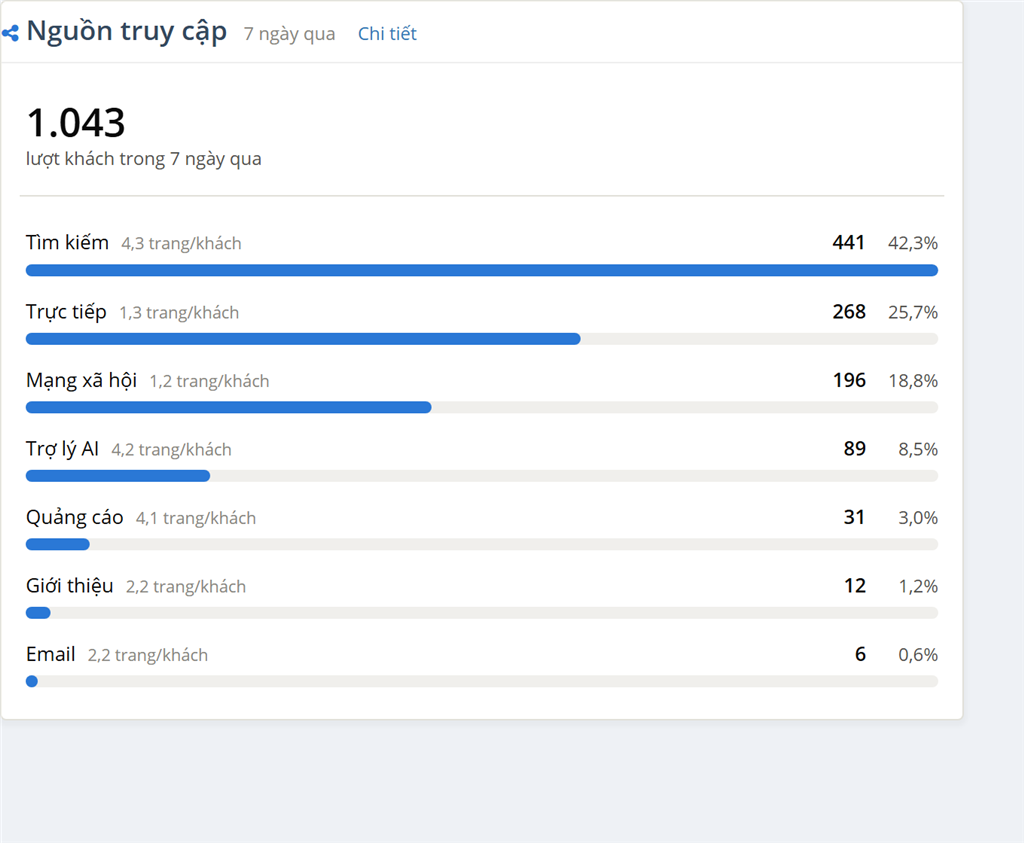This screenshot has width=1024, height=843.
Task: Click the Trợ lý AI progress bar
Action: point(482,476)
